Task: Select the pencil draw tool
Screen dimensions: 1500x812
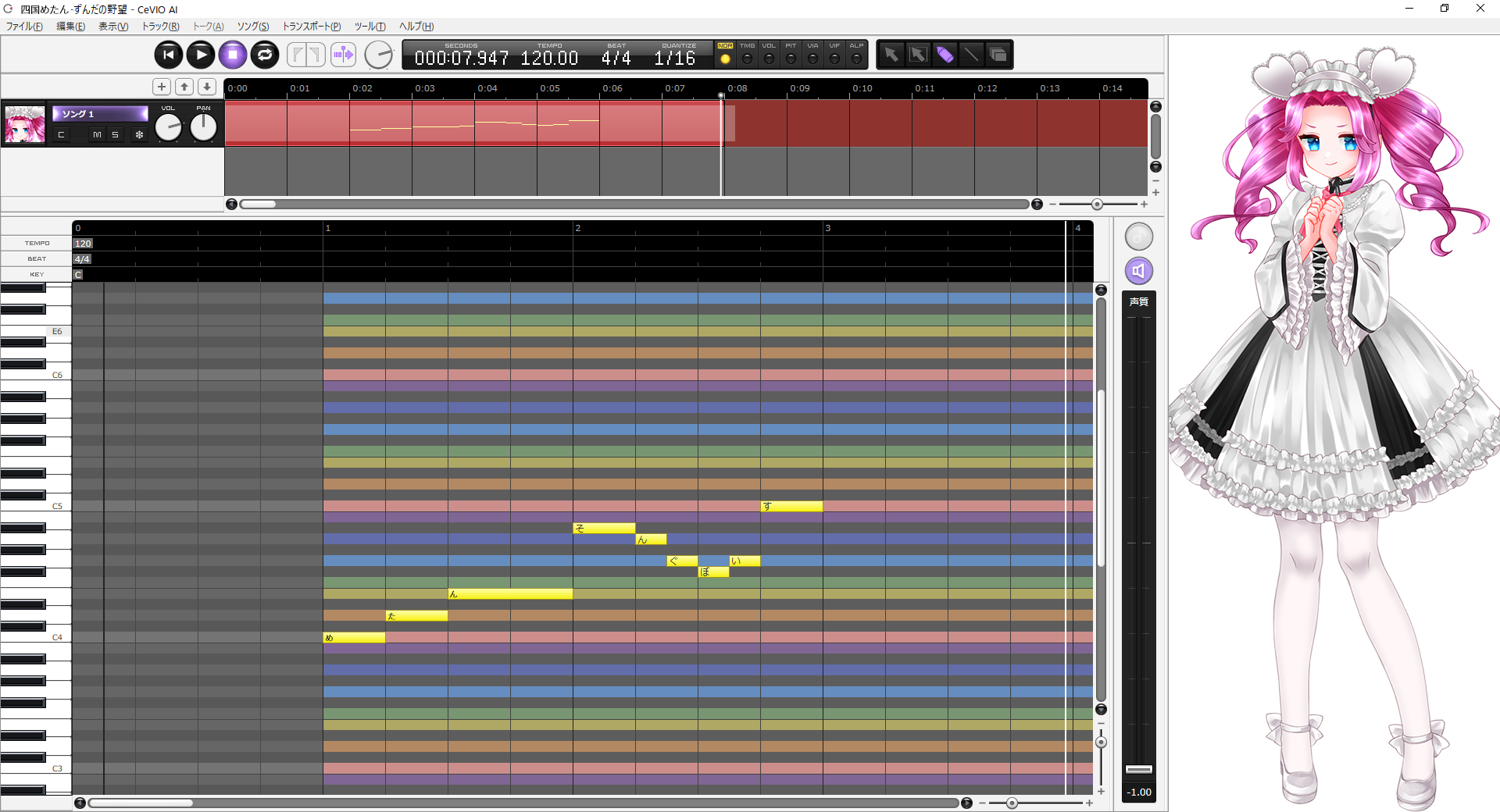Action: point(945,55)
